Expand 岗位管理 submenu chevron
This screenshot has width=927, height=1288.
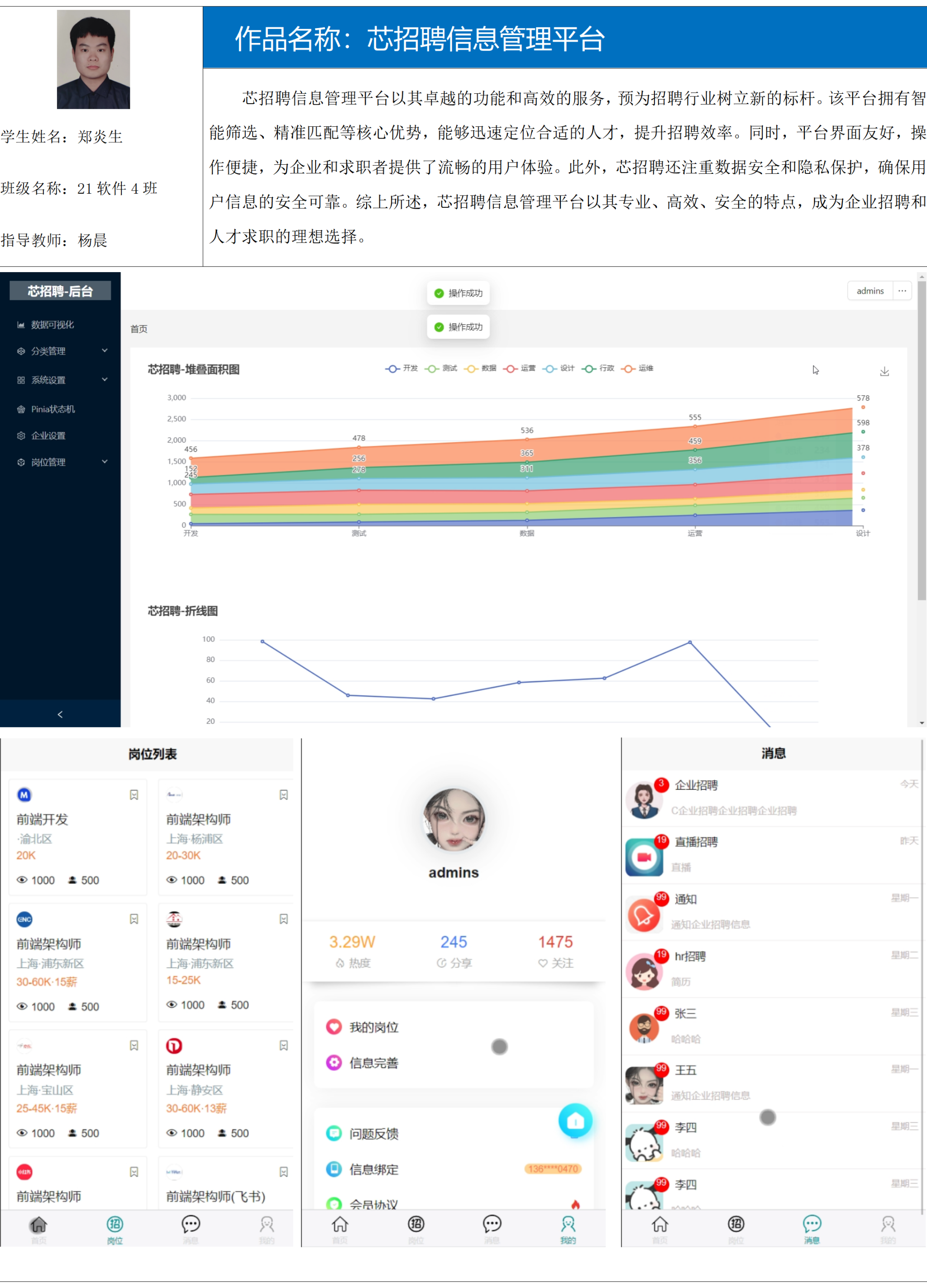tap(105, 462)
